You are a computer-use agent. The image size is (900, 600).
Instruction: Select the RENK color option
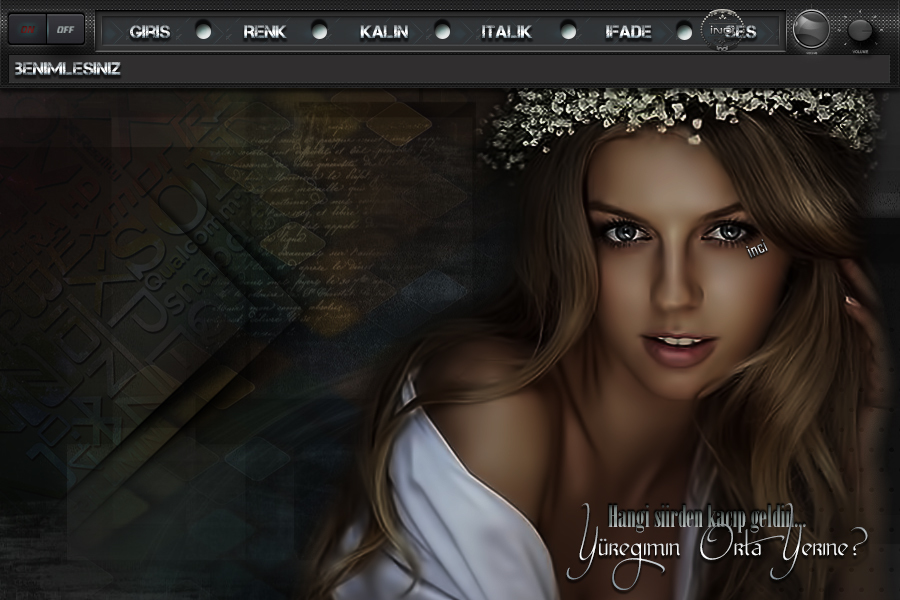[264, 32]
